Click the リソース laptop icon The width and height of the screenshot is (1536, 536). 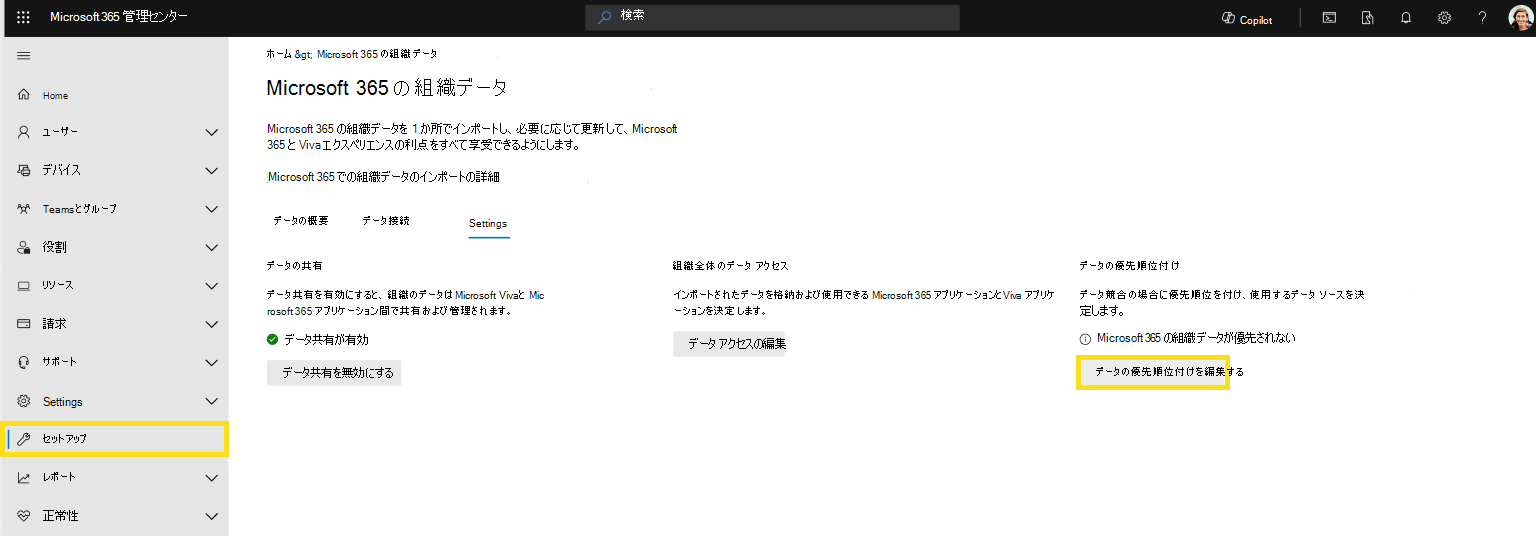pyautogui.click(x=24, y=286)
